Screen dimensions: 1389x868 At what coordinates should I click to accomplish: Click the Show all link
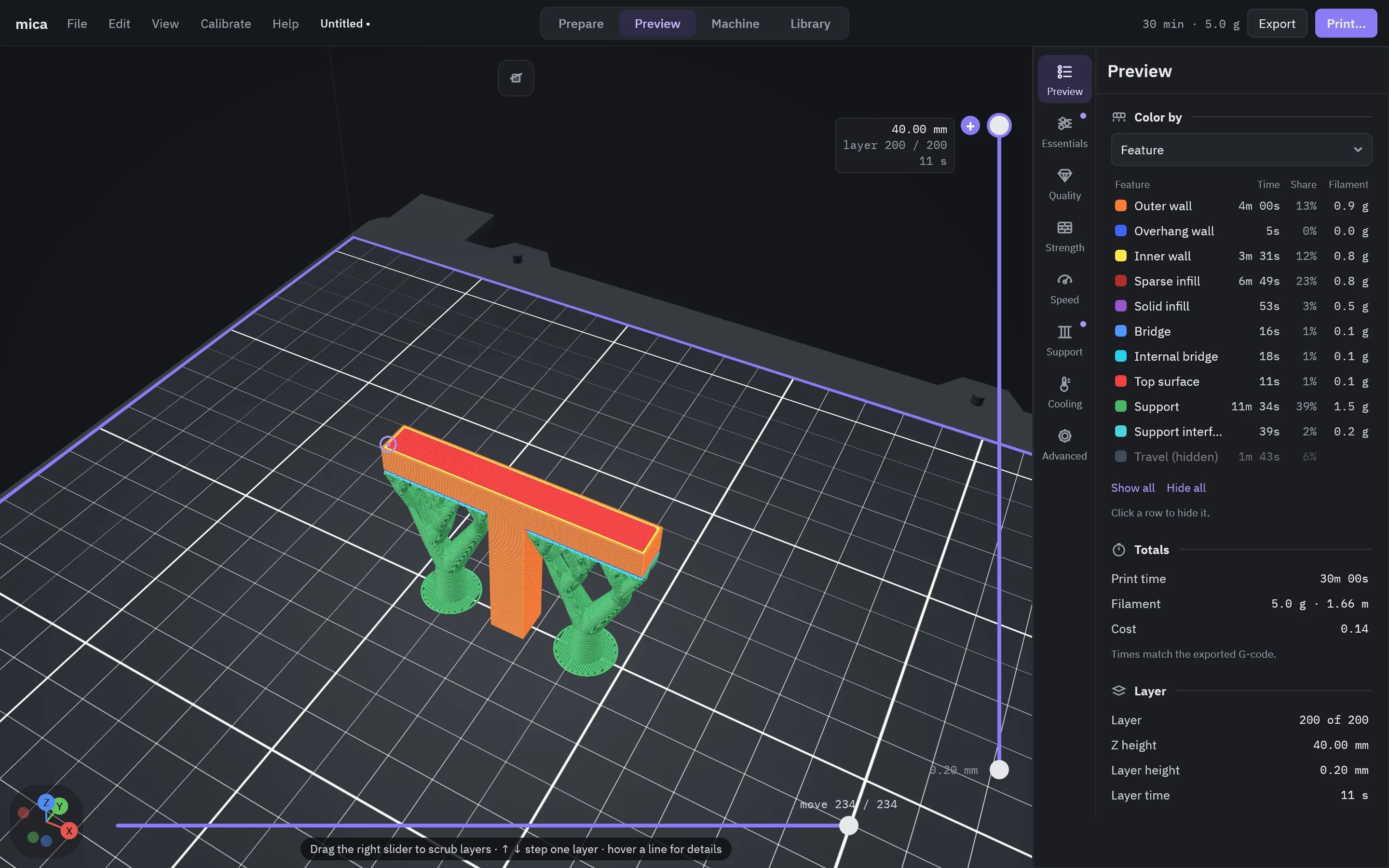(x=1132, y=488)
